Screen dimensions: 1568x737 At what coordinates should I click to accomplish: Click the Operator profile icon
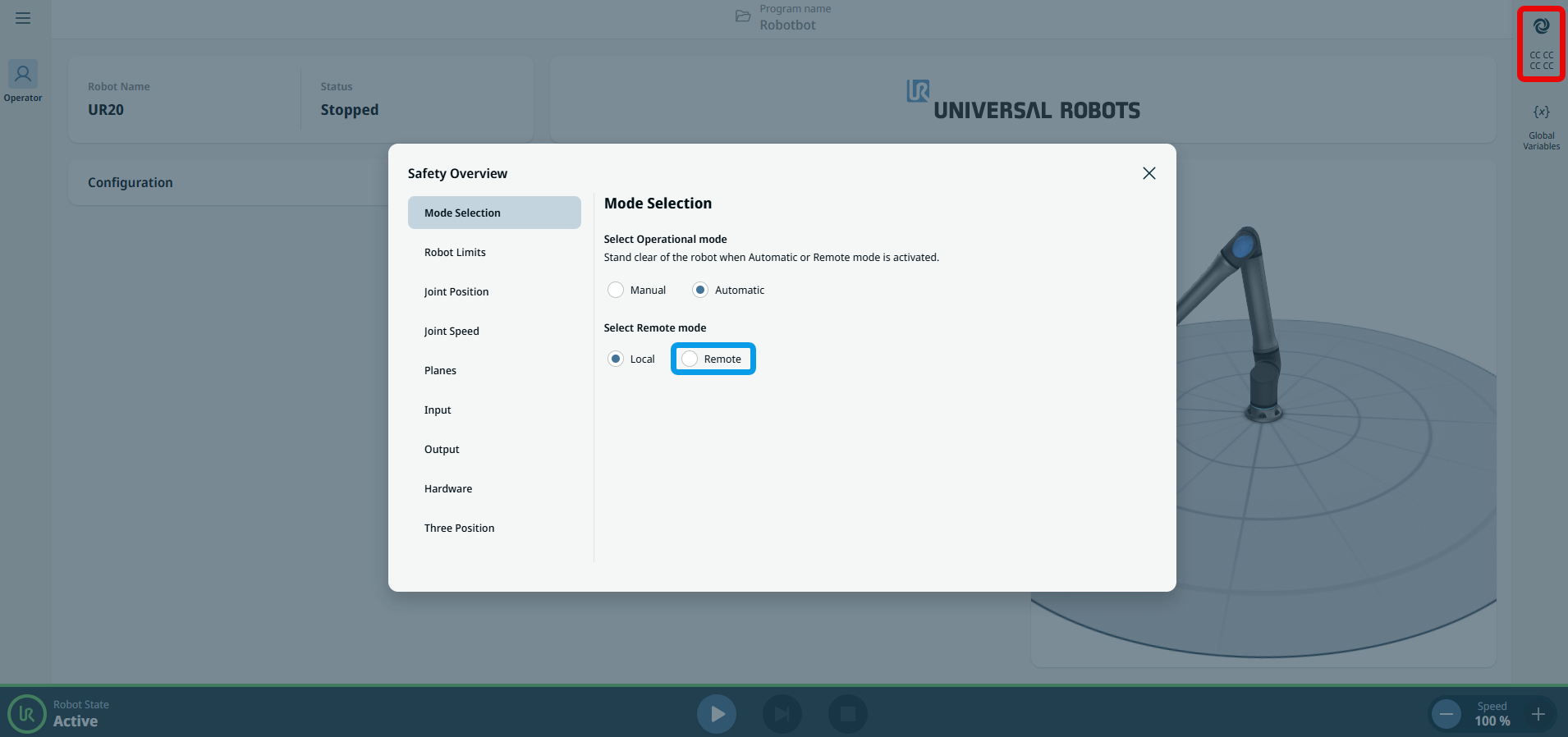(x=23, y=75)
